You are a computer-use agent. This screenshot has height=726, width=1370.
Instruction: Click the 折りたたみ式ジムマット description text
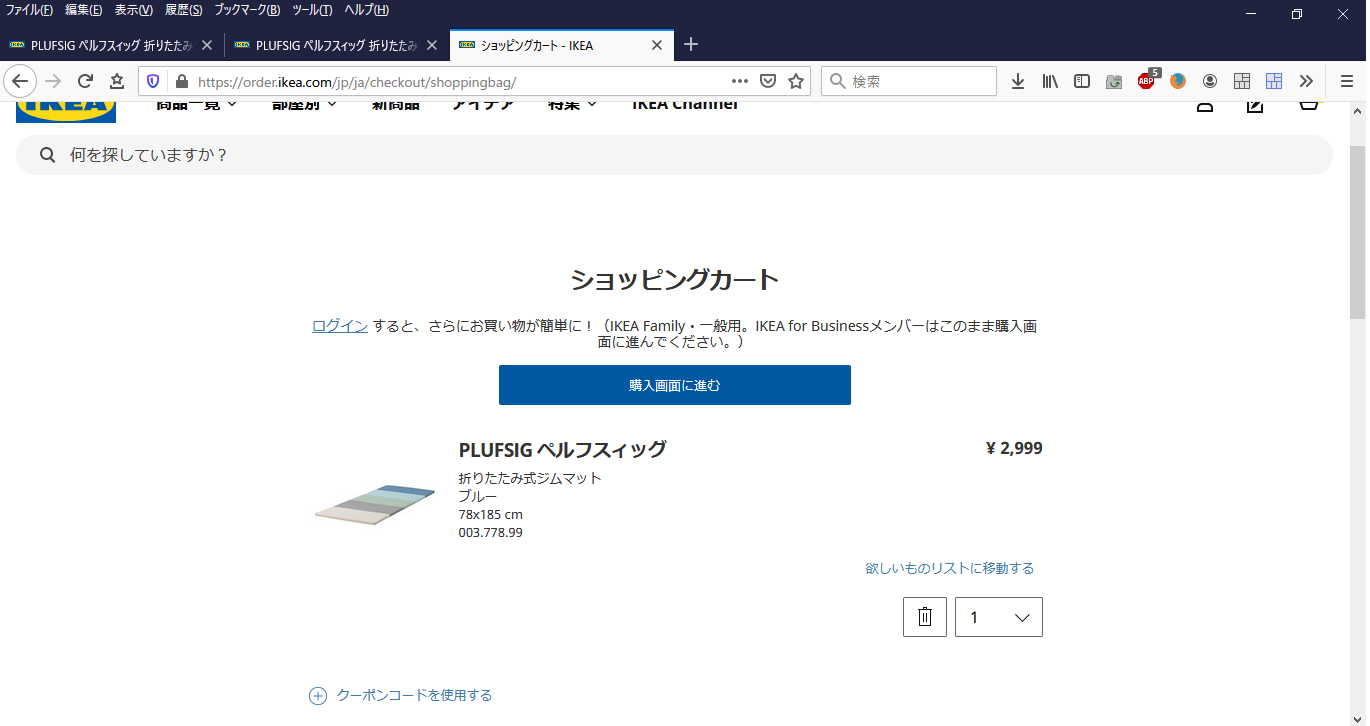530,478
